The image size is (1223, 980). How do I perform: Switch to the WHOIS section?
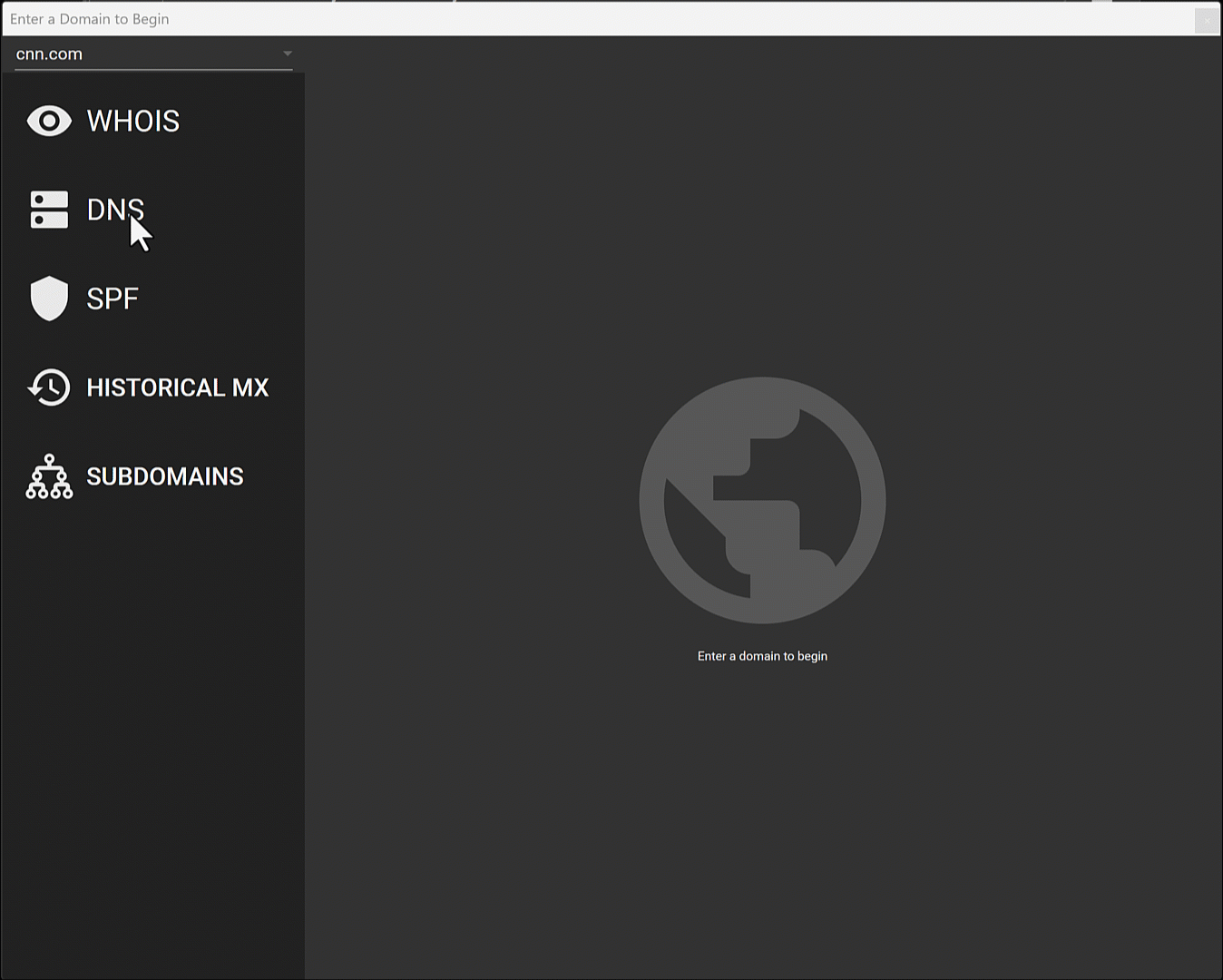pyautogui.click(x=132, y=121)
